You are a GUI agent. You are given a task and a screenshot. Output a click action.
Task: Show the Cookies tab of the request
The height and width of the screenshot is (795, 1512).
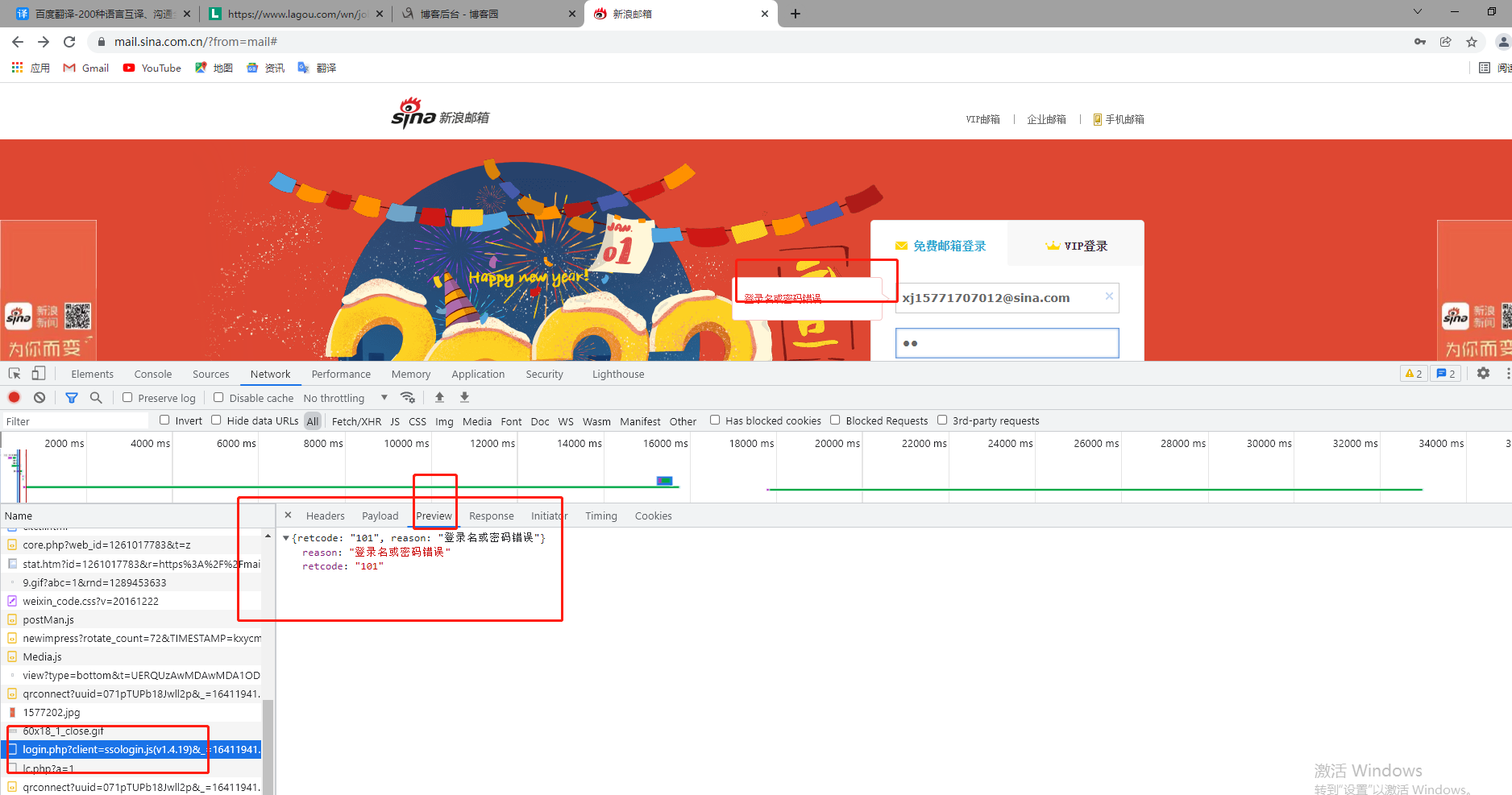(x=653, y=516)
